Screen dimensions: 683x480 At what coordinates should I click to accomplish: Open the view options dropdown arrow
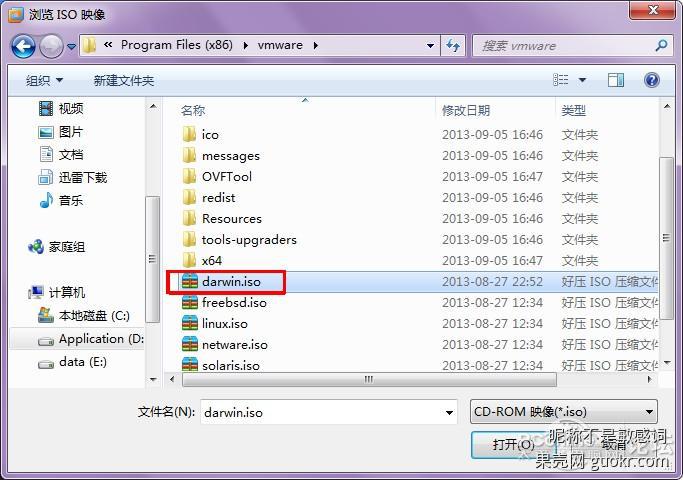pyautogui.click(x=582, y=80)
